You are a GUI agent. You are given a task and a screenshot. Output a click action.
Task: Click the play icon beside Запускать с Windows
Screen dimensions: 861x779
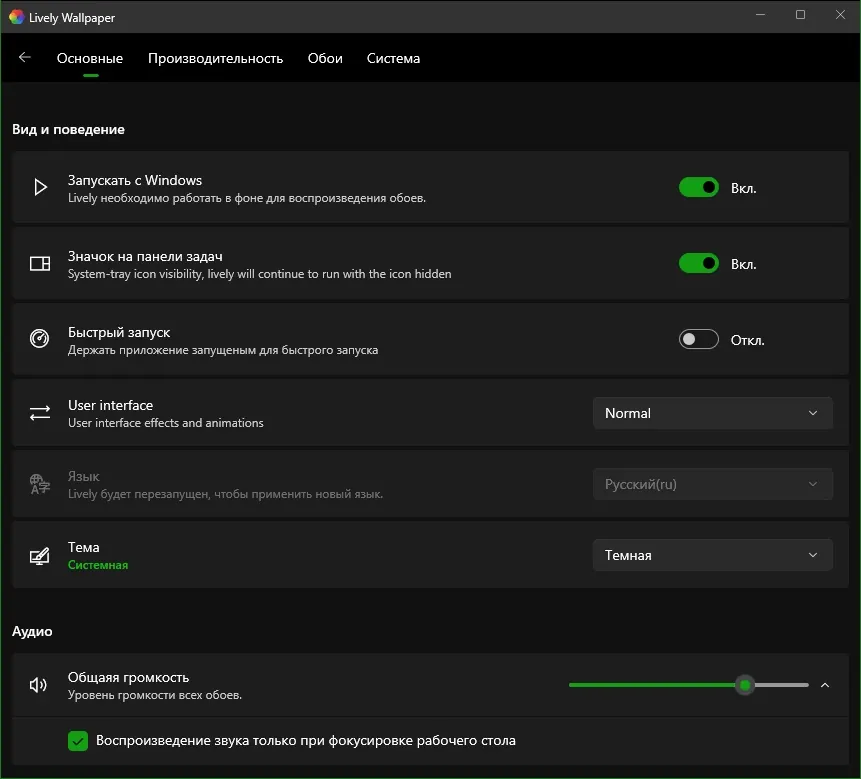point(40,187)
